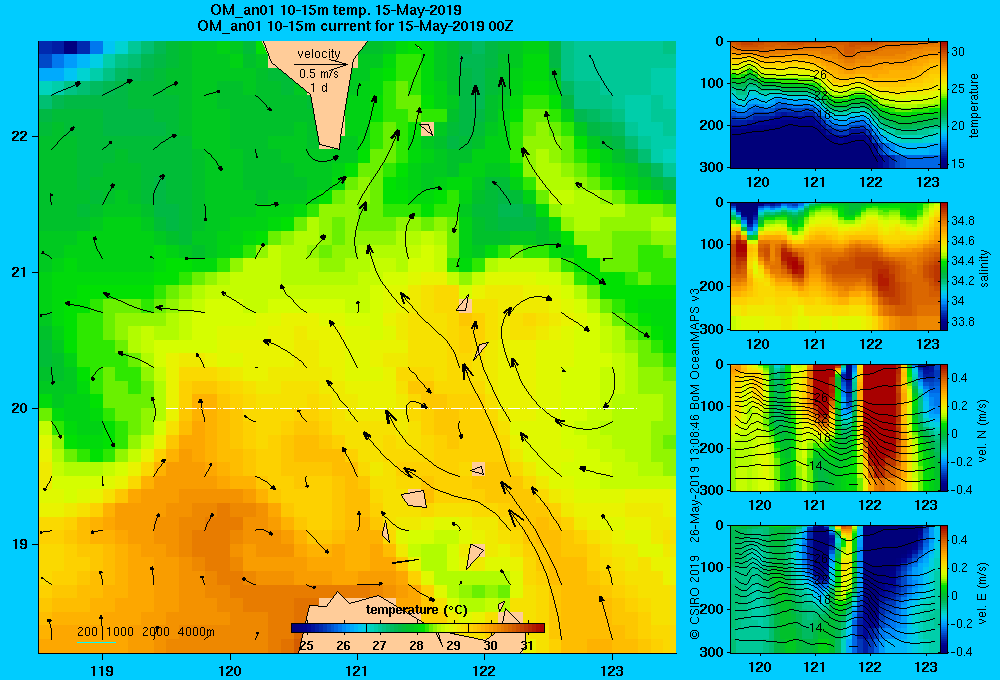1000x680 pixels.
Task: Click the '34.8' tick on salinity colorbar
Action: coord(962,221)
